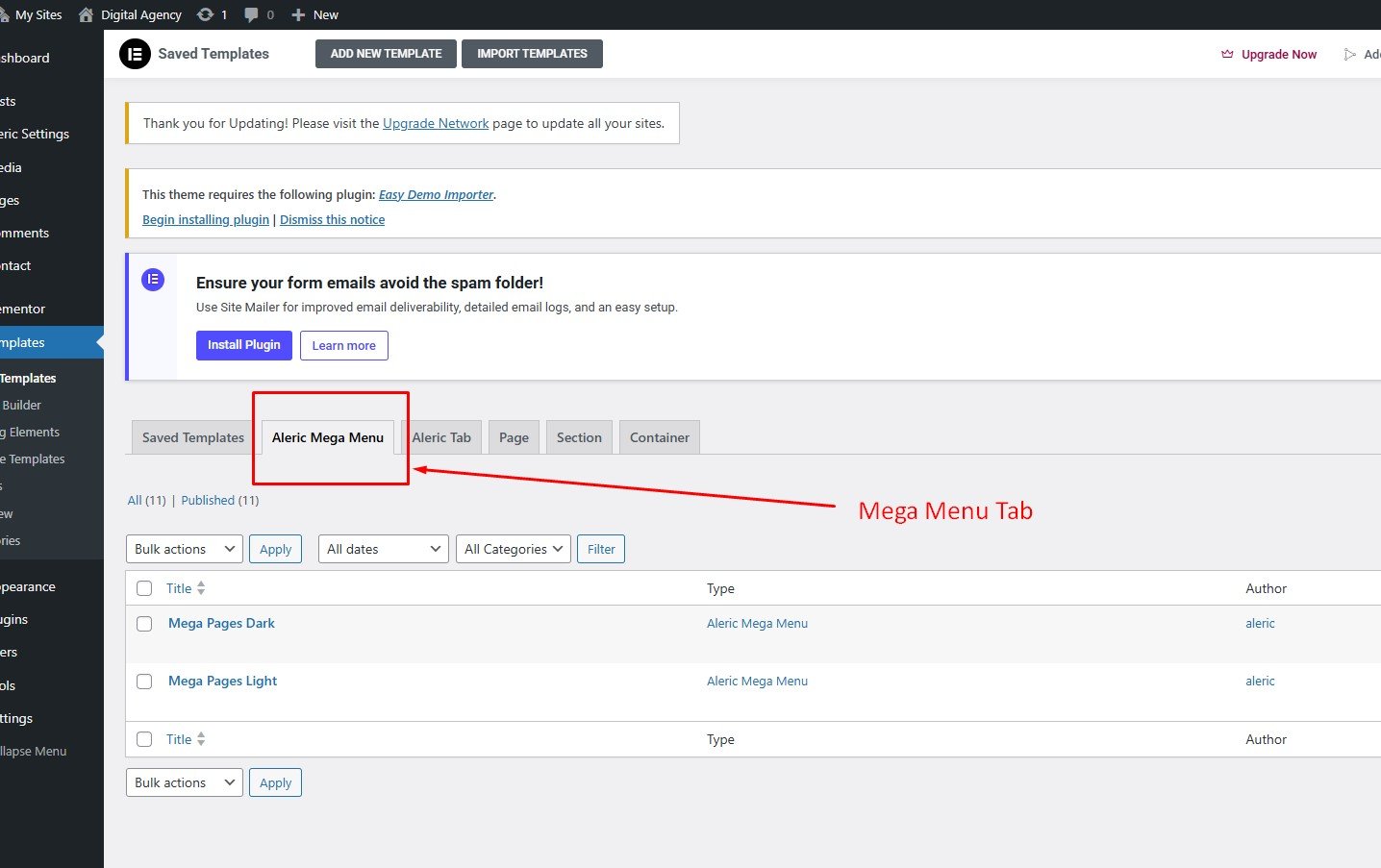Image resolution: width=1381 pixels, height=868 pixels.
Task: Expand the All dates dropdown
Action: 383,549
